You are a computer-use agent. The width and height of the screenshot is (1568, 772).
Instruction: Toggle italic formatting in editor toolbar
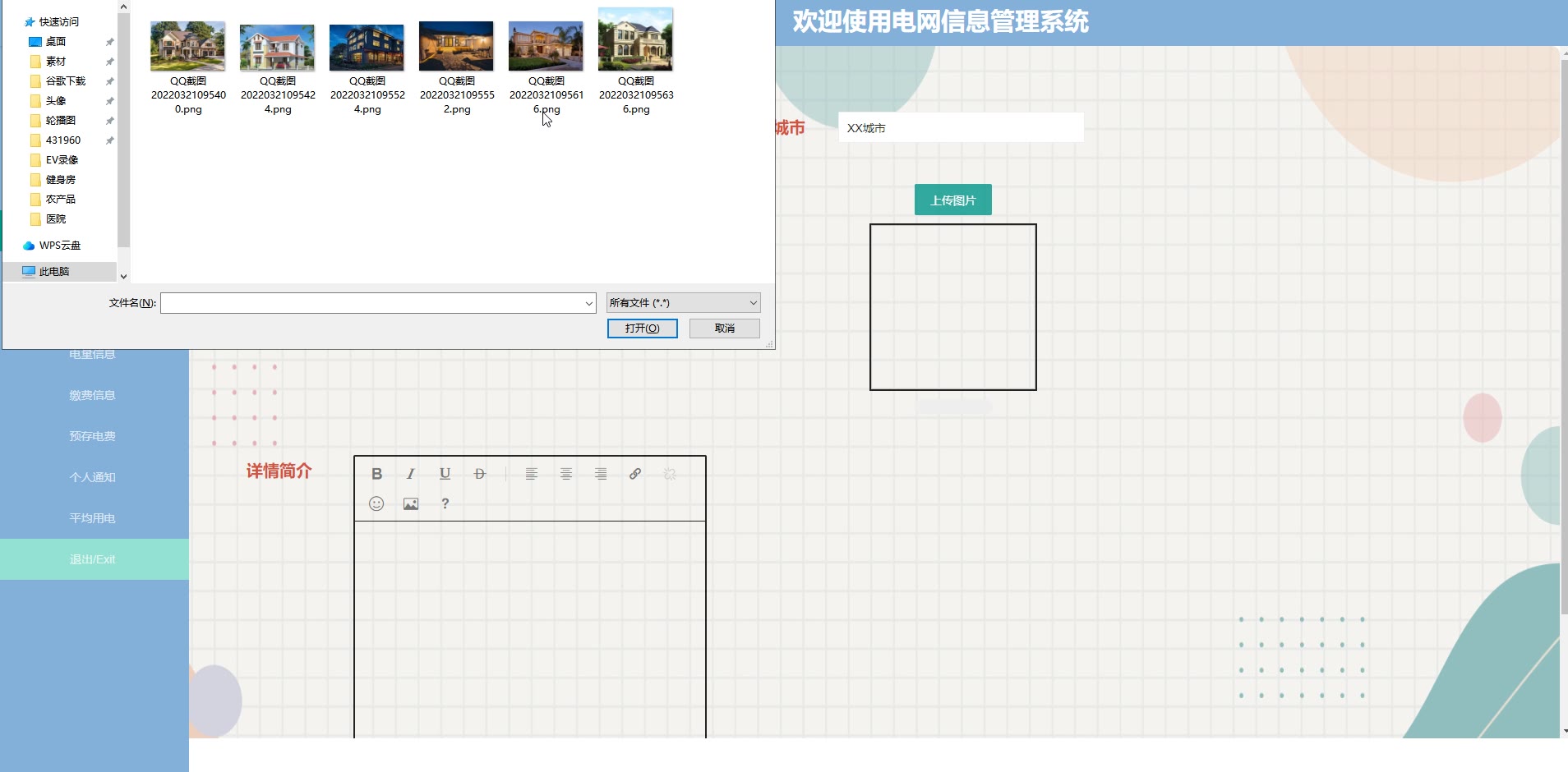[411, 474]
